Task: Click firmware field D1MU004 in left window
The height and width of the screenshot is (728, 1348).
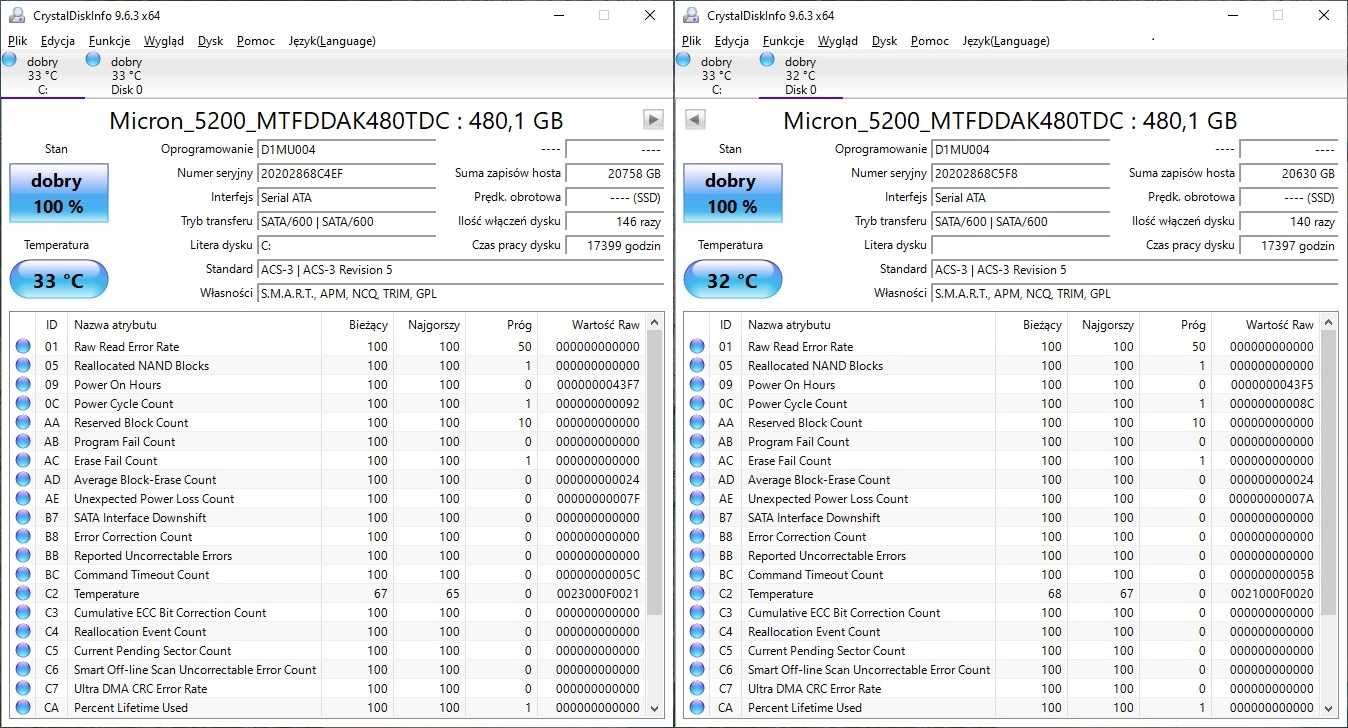Action: [x=346, y=149]
